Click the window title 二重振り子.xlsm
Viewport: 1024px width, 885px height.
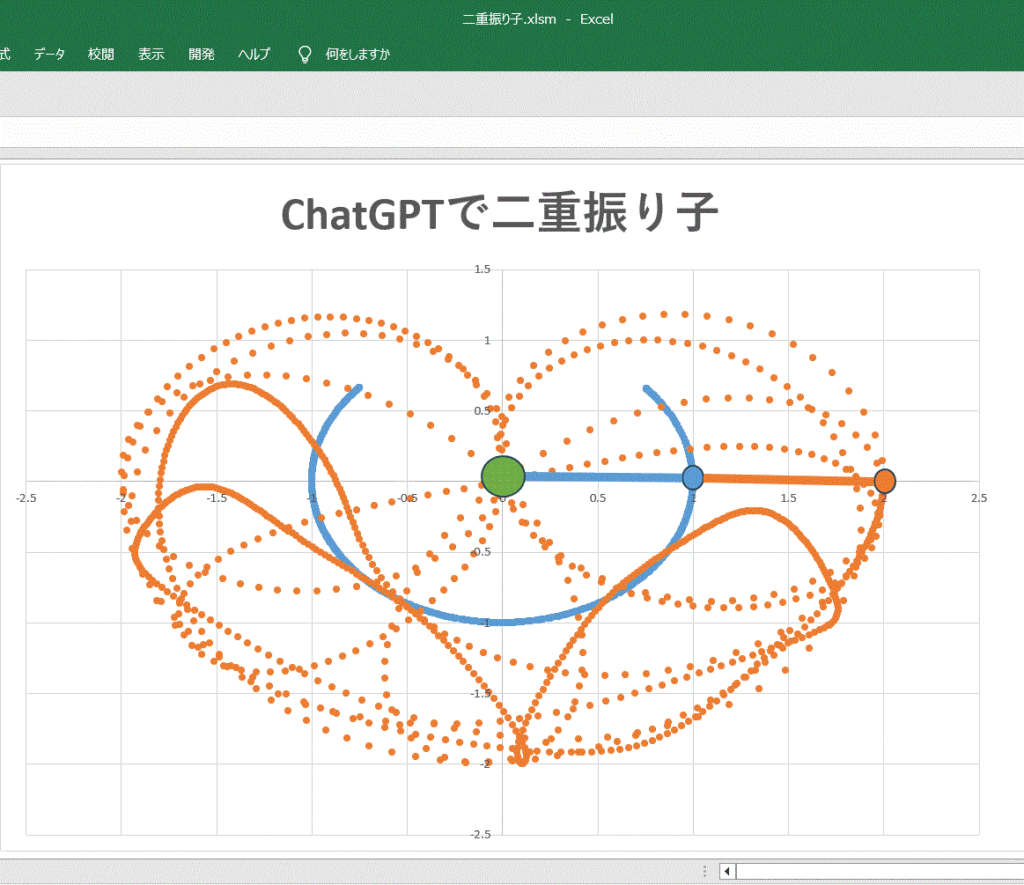(x=509, y=19)
